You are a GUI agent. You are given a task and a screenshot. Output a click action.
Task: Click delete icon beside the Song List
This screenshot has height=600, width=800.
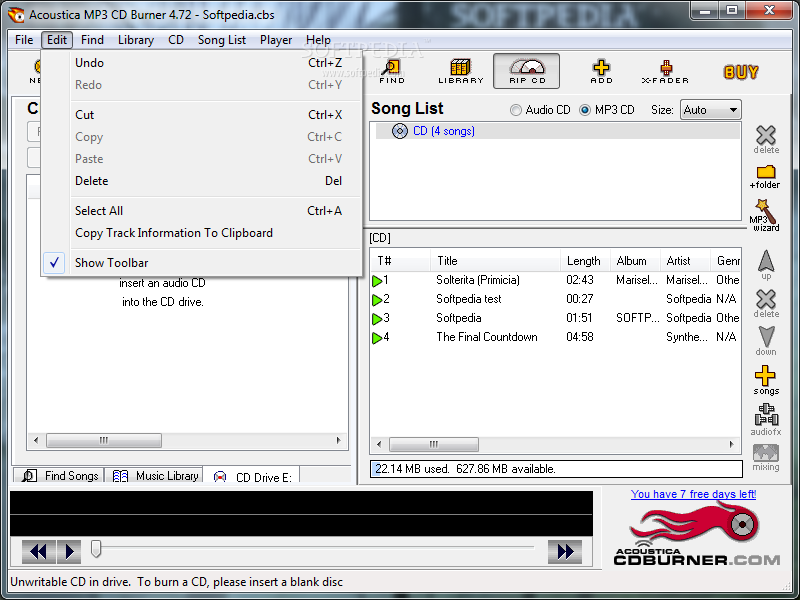pyautogui.click(x=766, y=139)
